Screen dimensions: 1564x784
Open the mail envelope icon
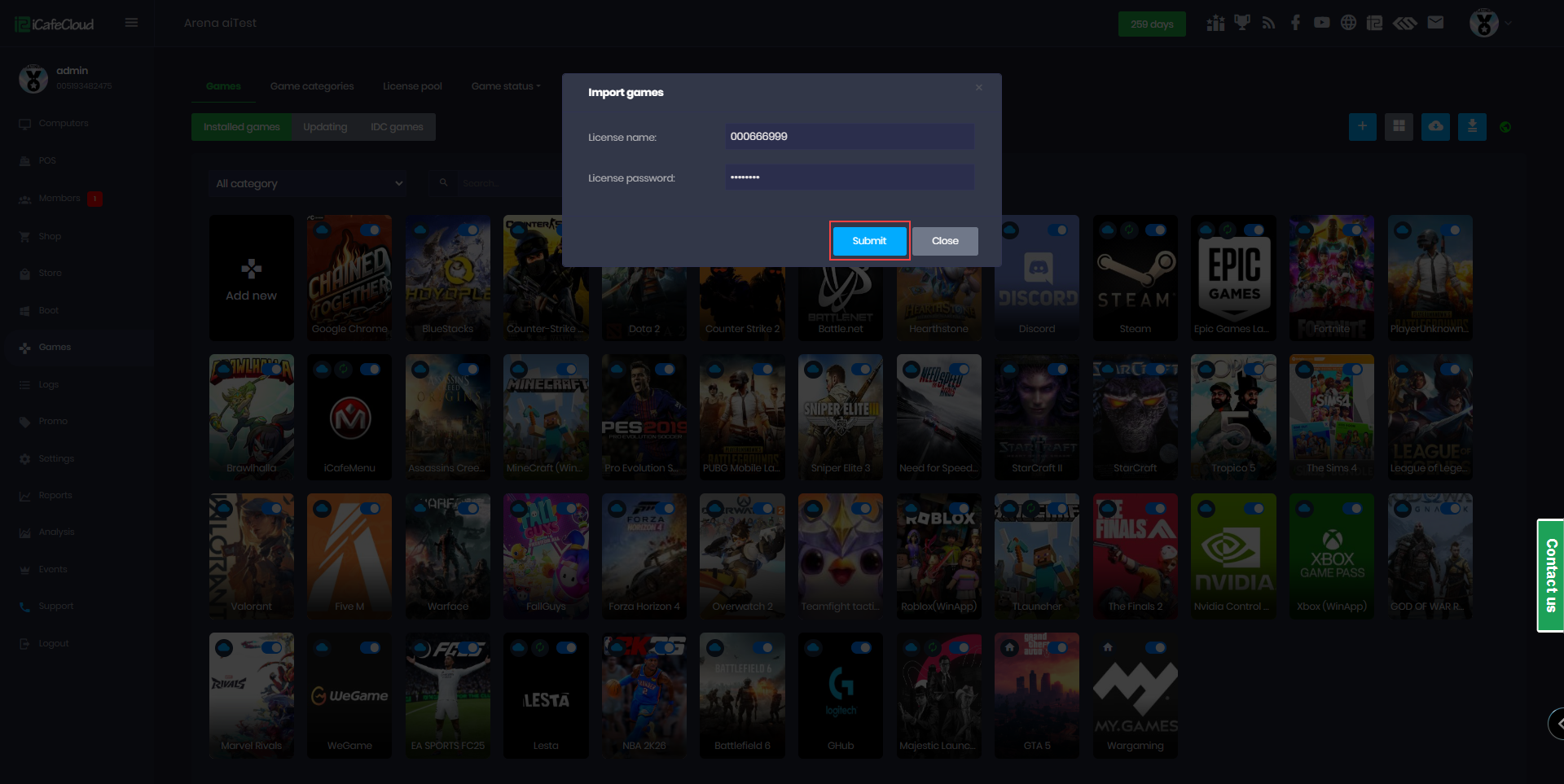tap(1435, 23)
